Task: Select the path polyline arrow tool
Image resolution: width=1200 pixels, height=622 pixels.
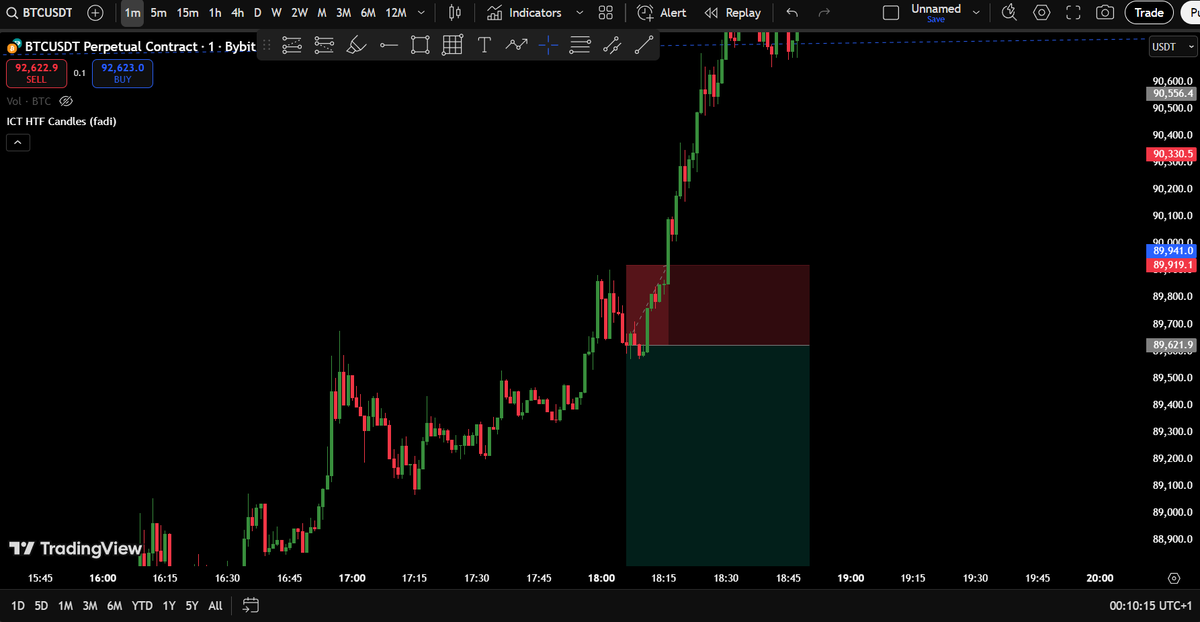Action: [x=516, y=45]
